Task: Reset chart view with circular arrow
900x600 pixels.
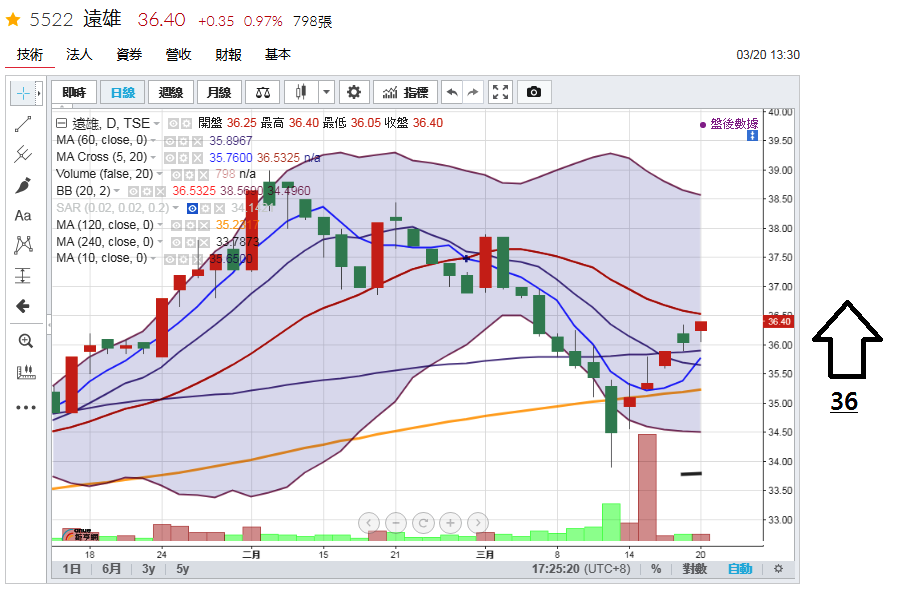Action: [423, 523]
